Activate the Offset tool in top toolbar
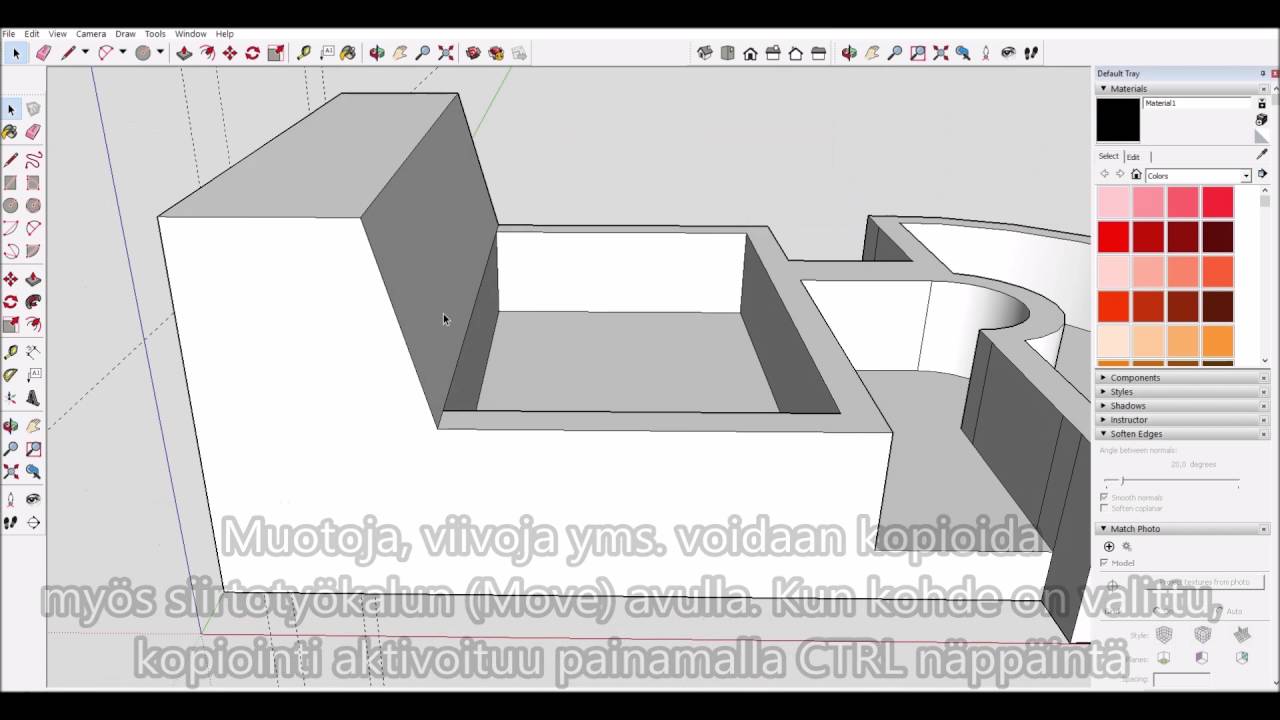This screenshot has width=1280, height=720. coord(207,53)
